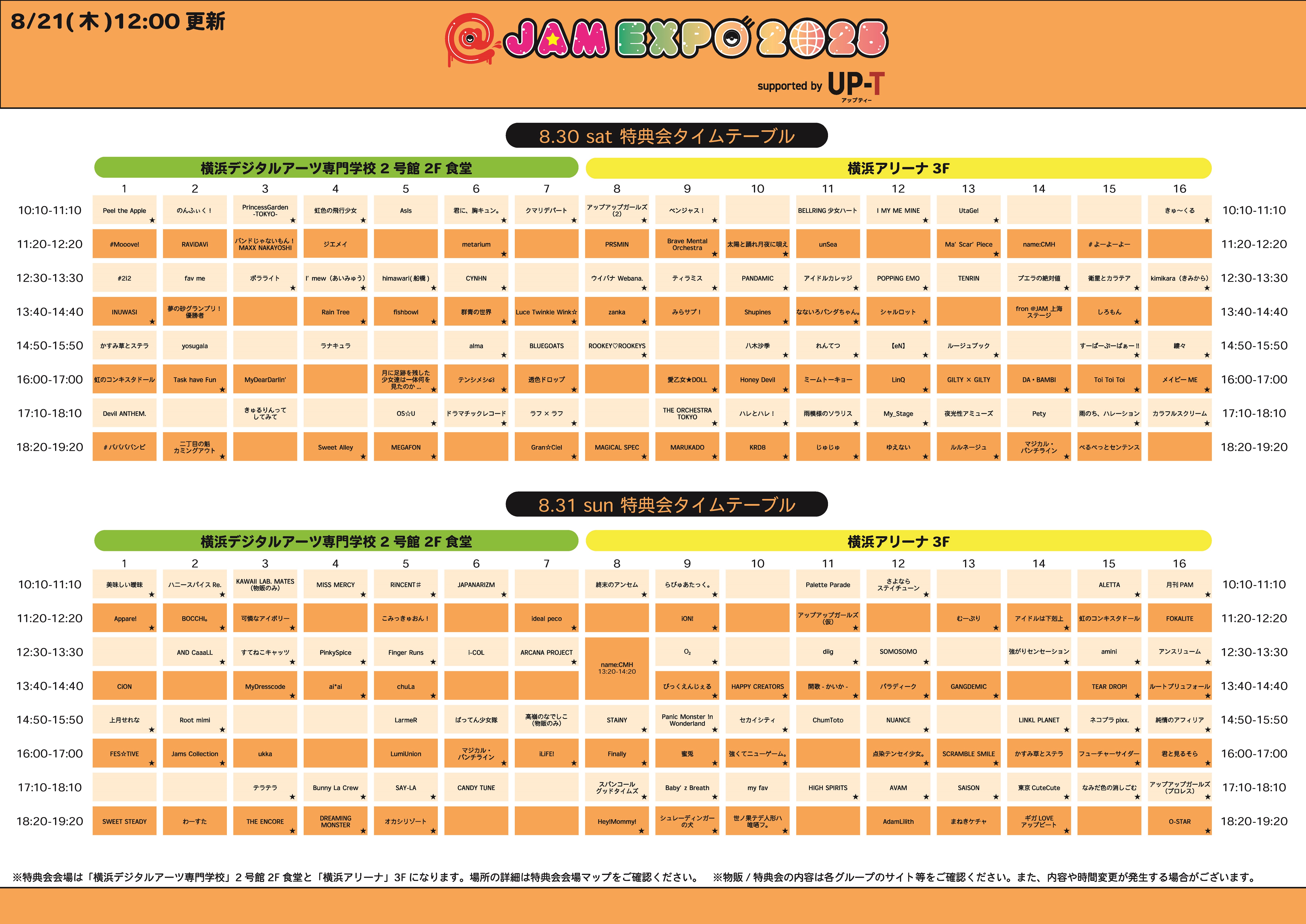Select the Devil ANTHEM. cell

pyautogui.click(x=125, y=413)
